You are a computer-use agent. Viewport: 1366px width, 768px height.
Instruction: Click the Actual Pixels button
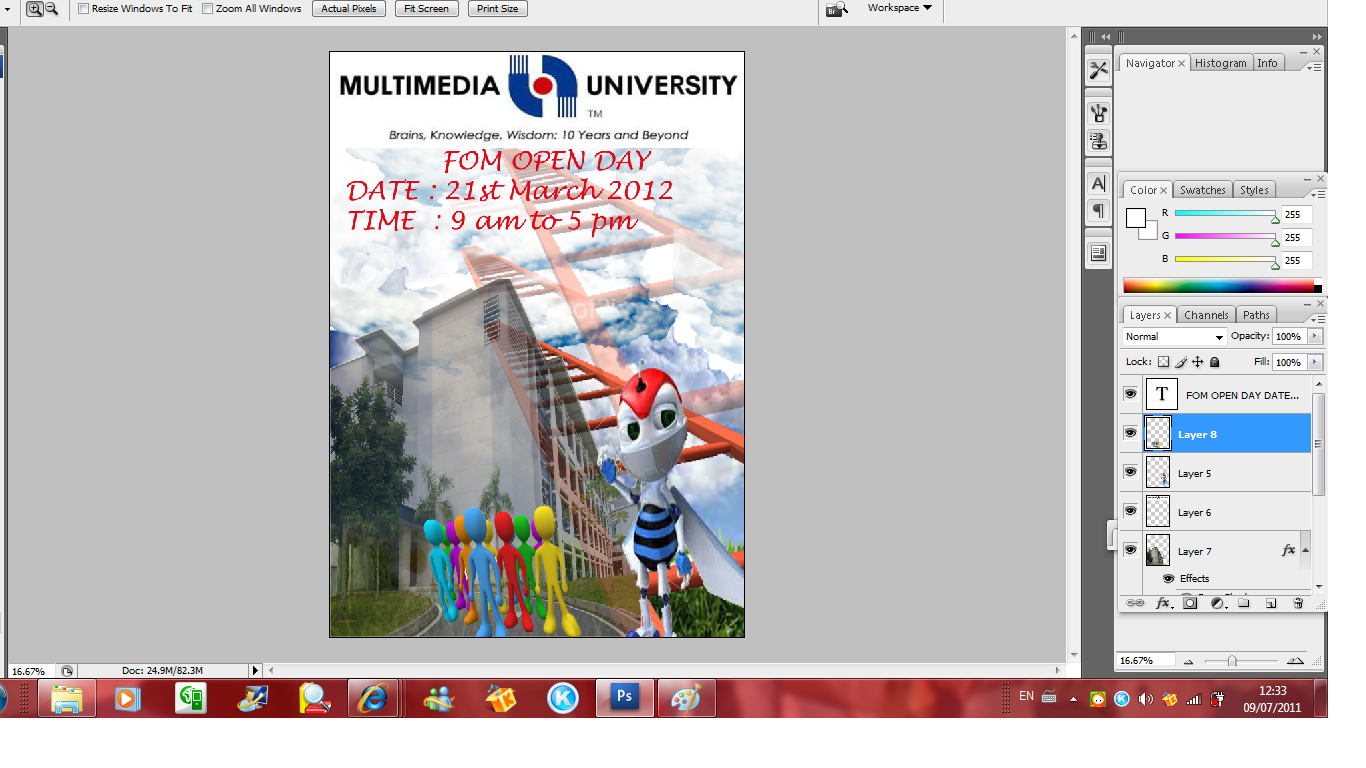click(x=349, y=8)
